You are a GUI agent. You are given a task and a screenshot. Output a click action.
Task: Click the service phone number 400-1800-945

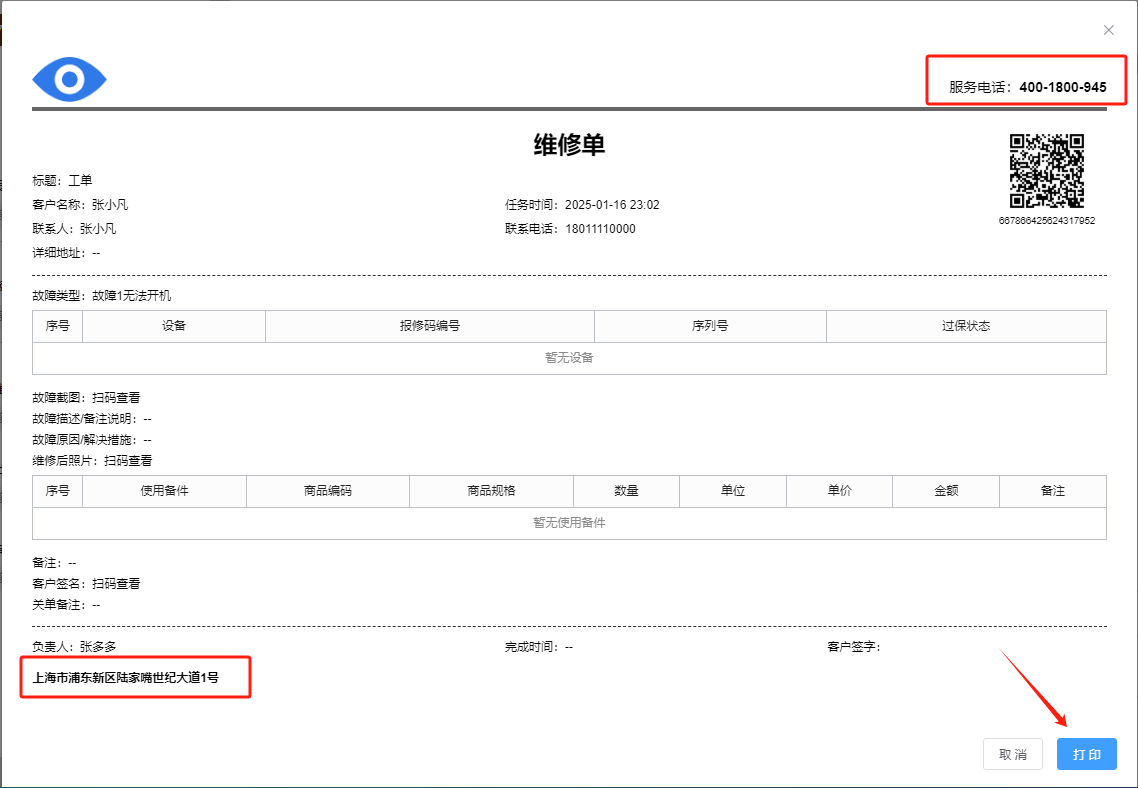tap(1062, 87)
